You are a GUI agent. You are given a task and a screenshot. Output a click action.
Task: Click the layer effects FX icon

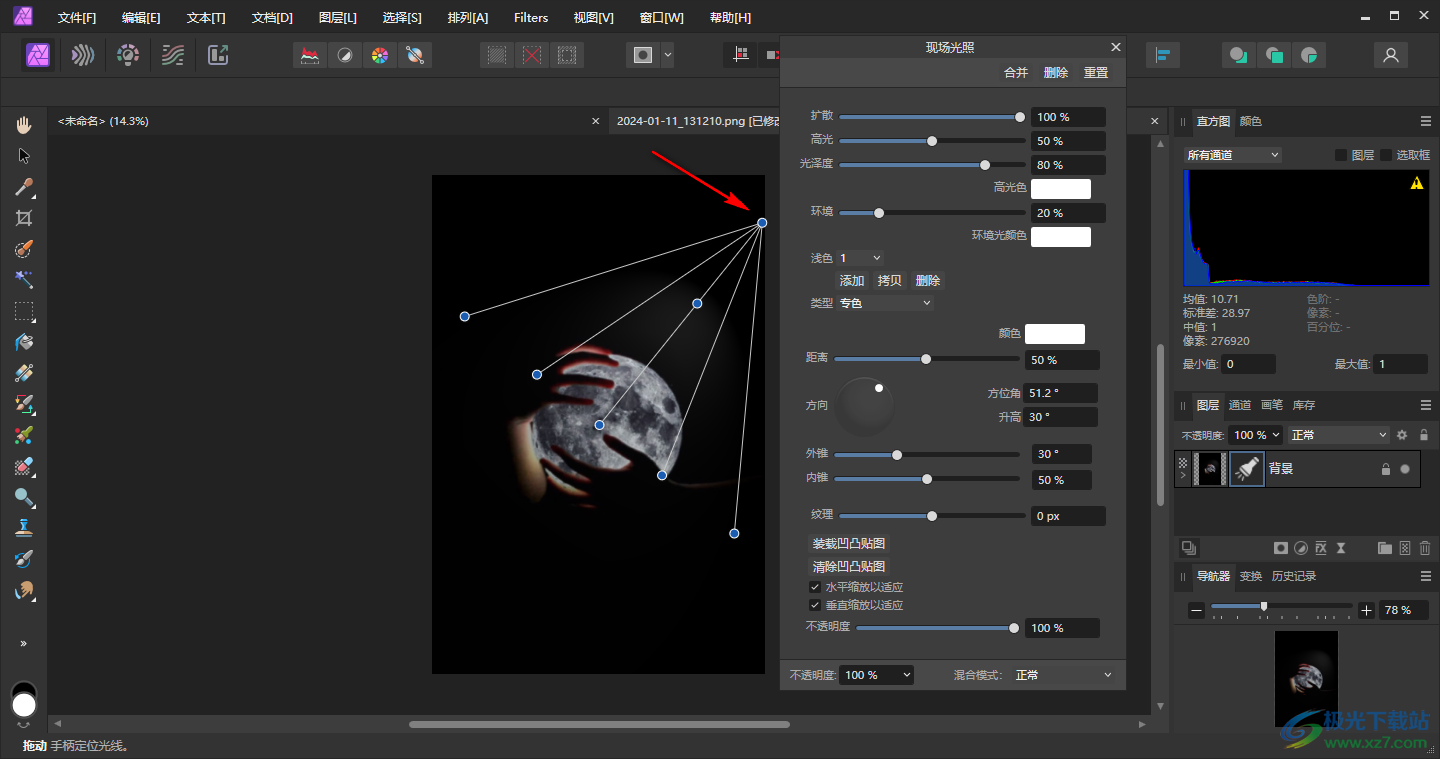pyautogui.click(x=1321, y=548)
